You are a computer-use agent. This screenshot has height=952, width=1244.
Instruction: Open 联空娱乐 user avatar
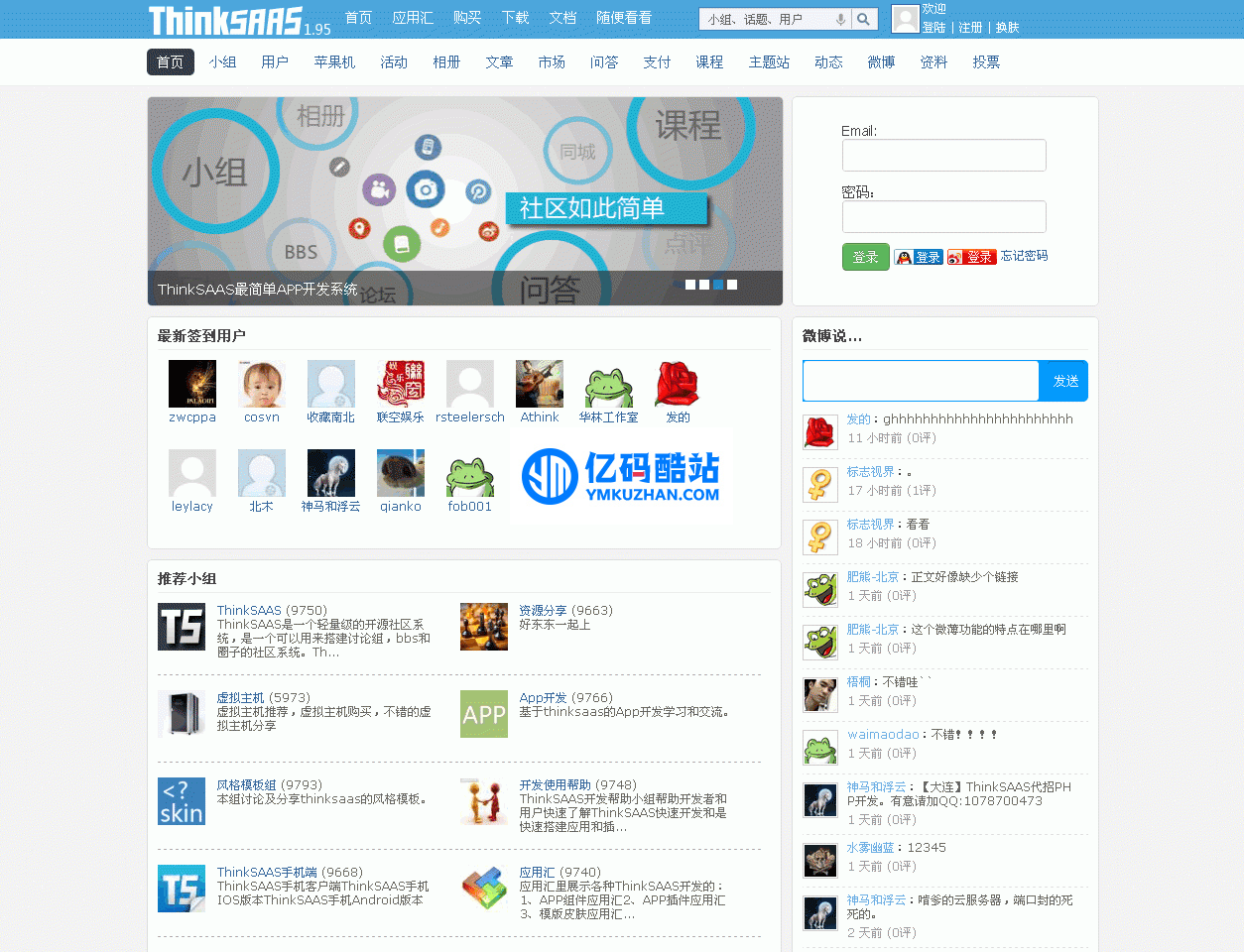[x=401, y=384]
